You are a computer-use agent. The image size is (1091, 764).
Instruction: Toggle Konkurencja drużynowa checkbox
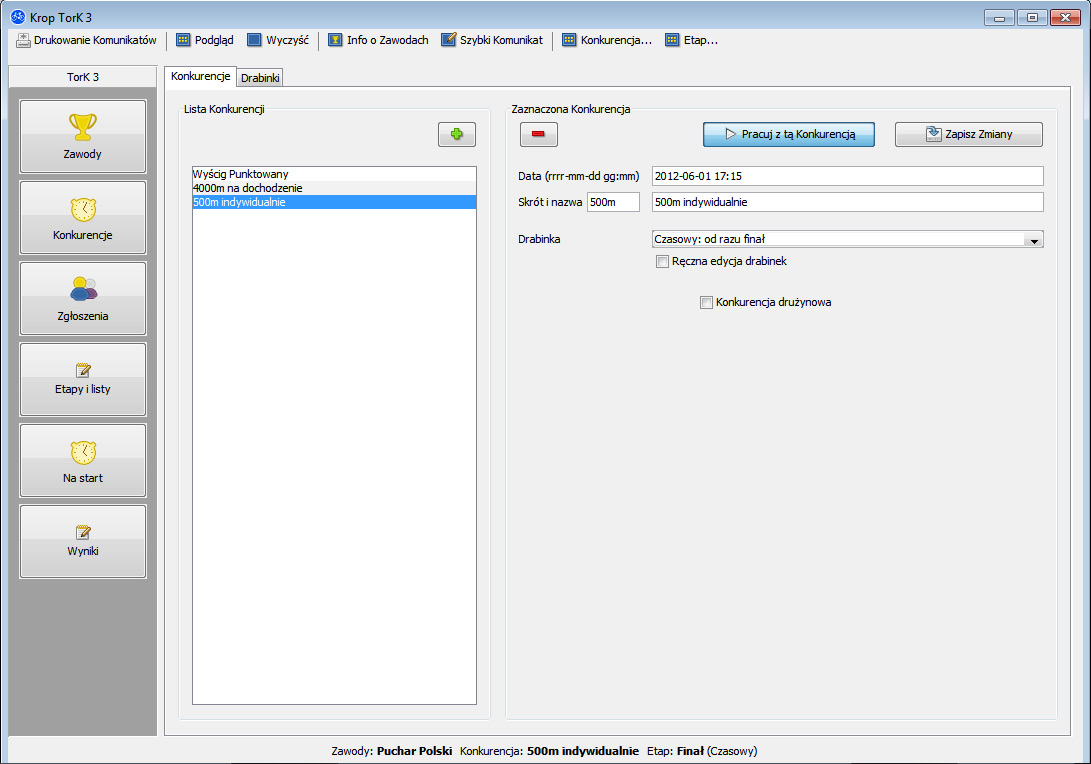coord(706,302)
